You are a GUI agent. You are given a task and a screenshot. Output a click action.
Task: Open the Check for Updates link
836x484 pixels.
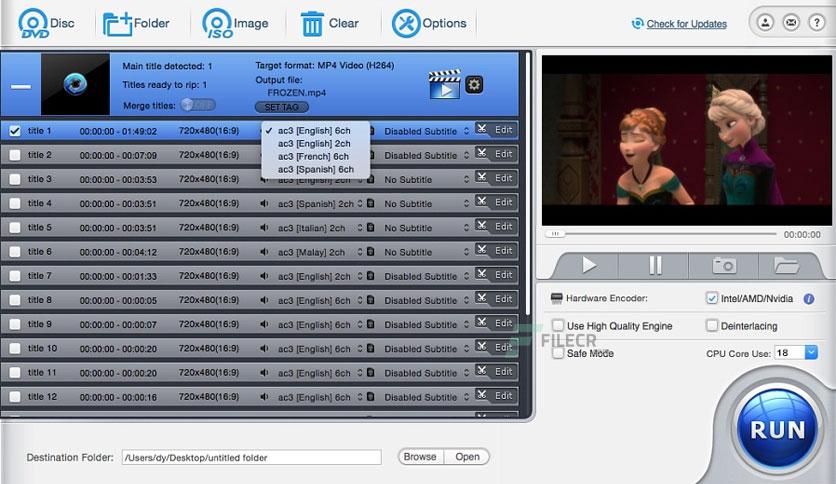(686, 24)
